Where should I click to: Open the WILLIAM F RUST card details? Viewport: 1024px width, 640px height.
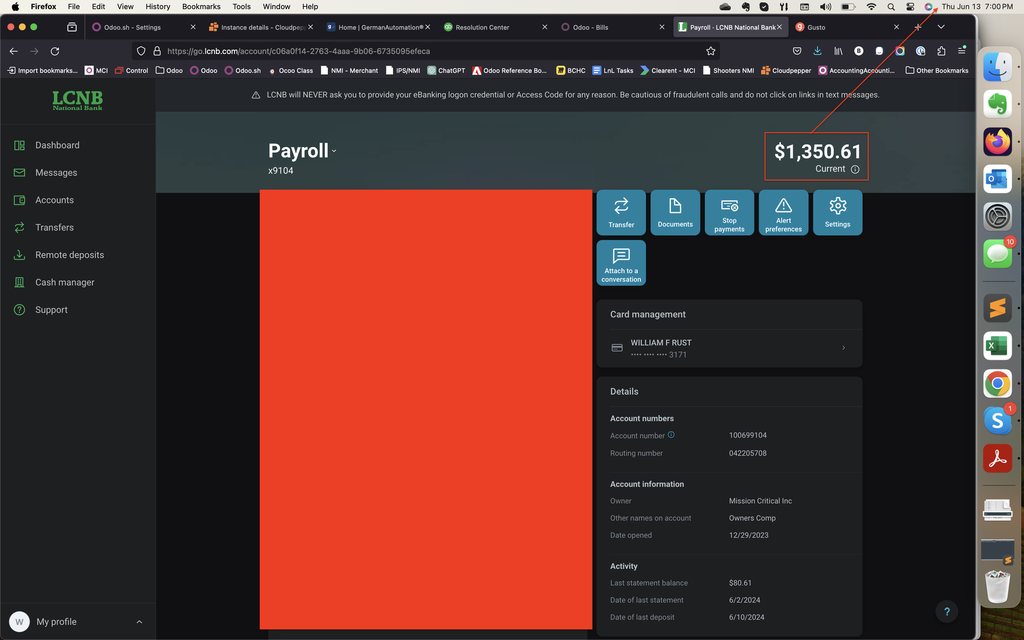[729, 348]
